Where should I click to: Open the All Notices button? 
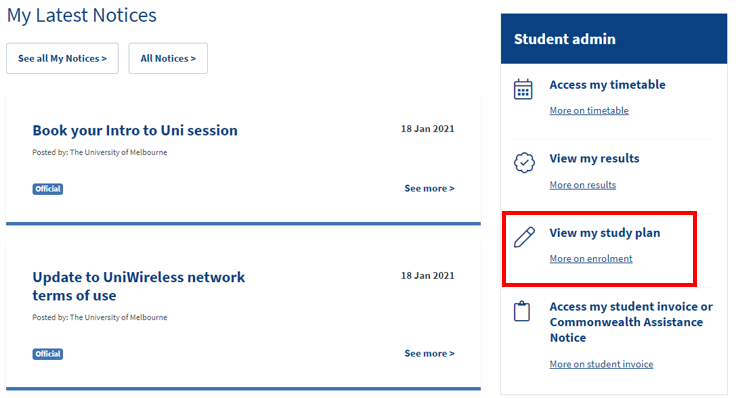pyautogui.click(x=168, y=58)
